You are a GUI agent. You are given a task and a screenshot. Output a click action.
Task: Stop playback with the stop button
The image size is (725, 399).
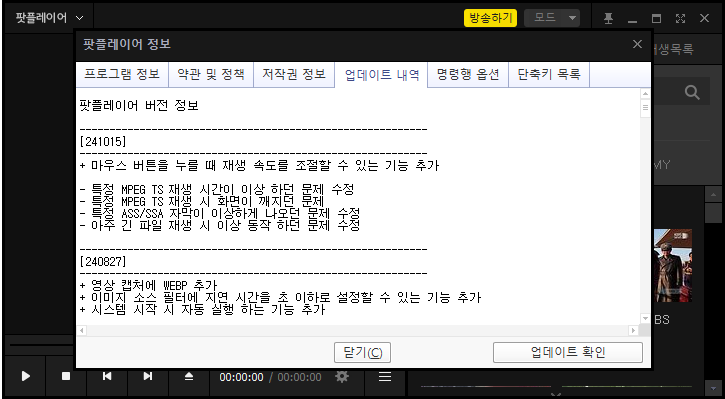[66, 376]
